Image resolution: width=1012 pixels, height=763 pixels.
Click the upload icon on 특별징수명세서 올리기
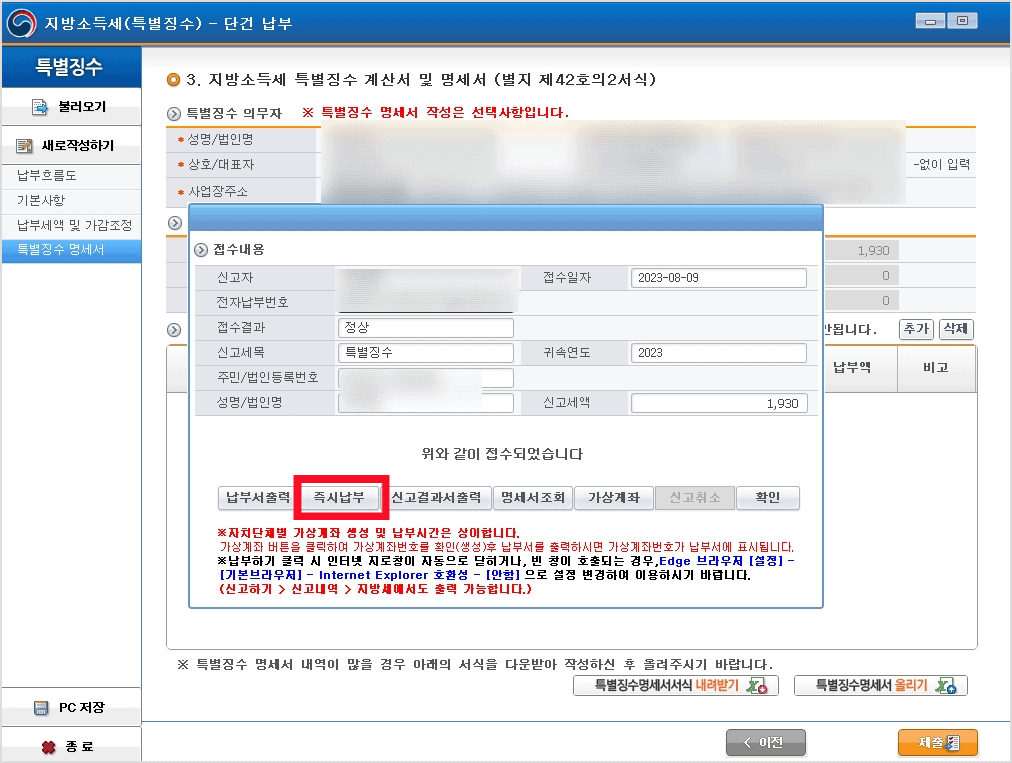click(944, 686)
